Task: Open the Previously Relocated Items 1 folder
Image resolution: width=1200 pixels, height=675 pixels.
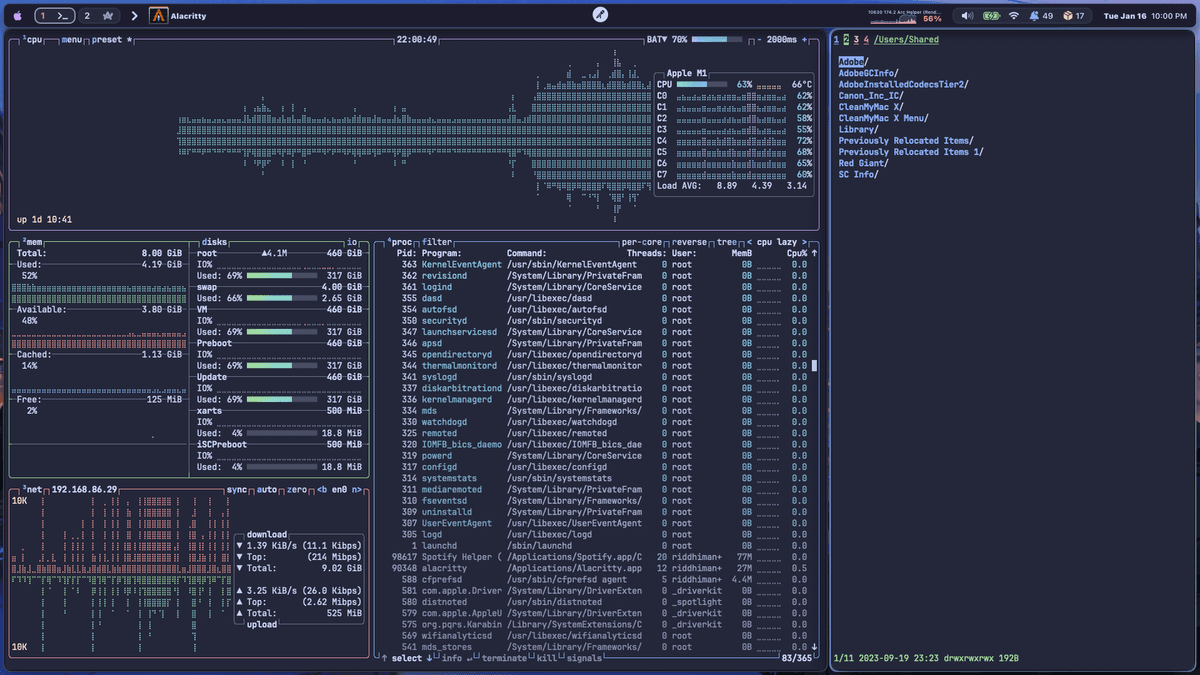Action: (x=911, y=152)
